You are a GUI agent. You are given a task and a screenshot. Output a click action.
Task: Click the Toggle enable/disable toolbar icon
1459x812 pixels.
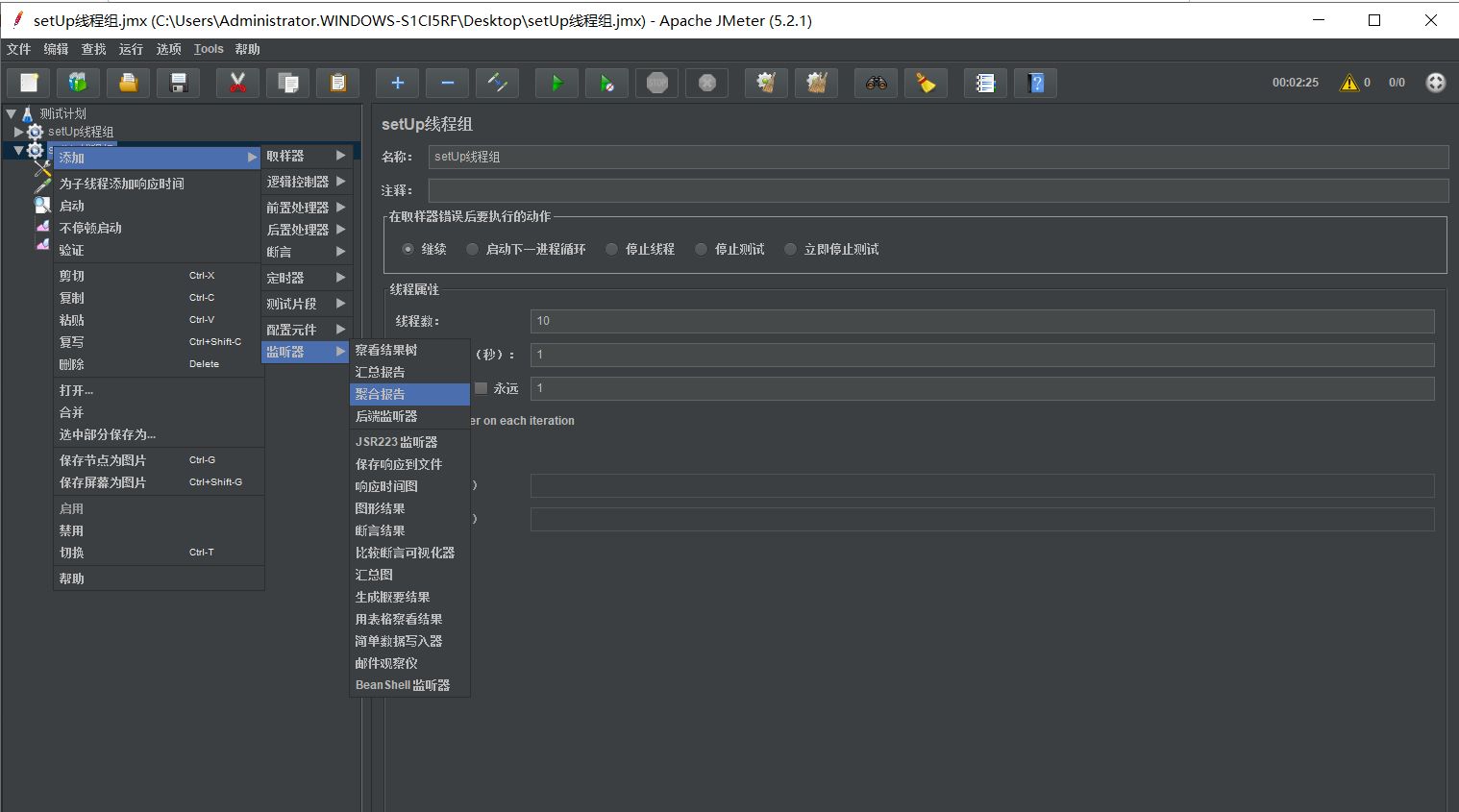[497, 83]
